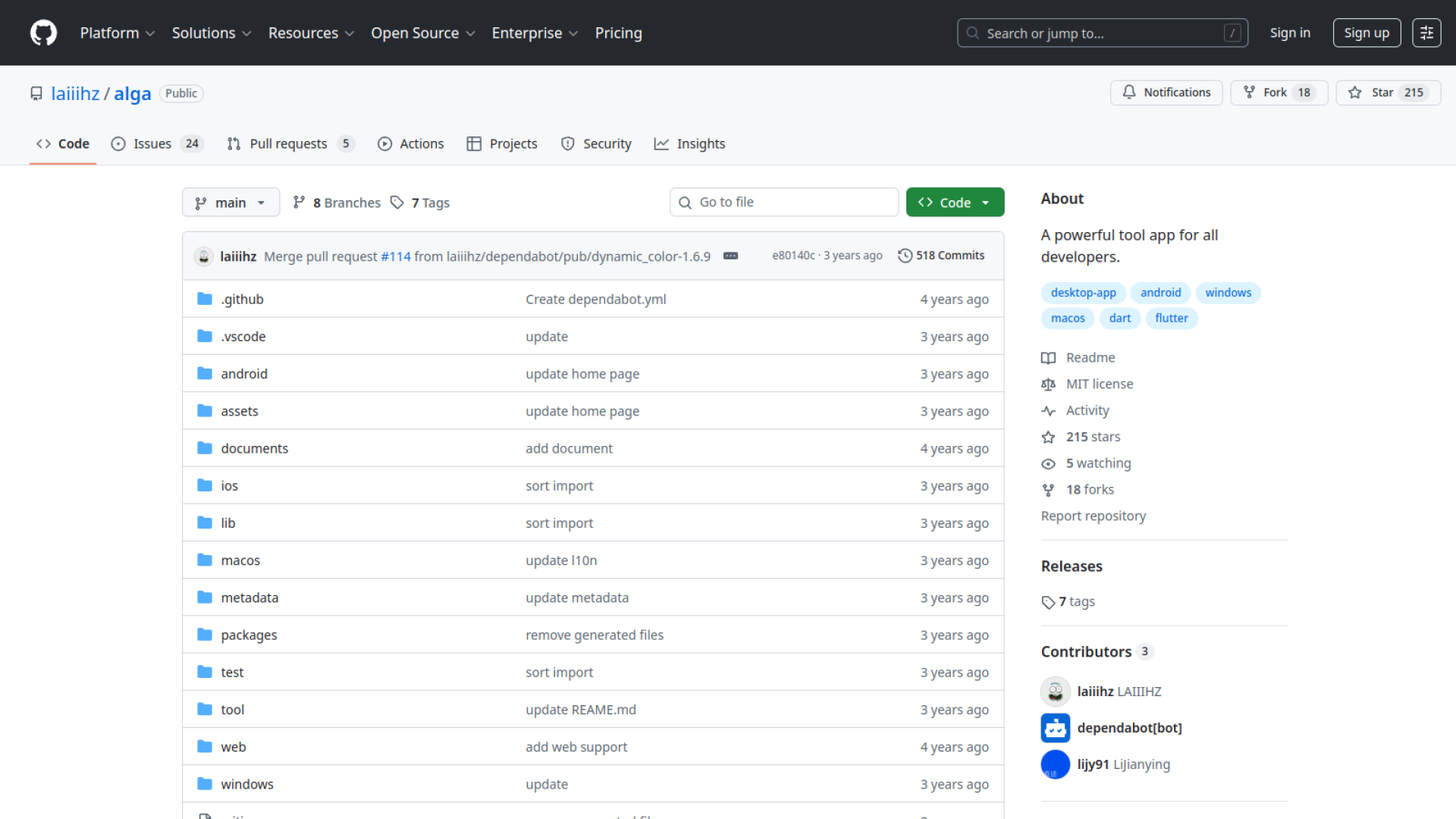Open the global navigation settings icon
Screen dimensions: 1456x819
point(1426,33)
